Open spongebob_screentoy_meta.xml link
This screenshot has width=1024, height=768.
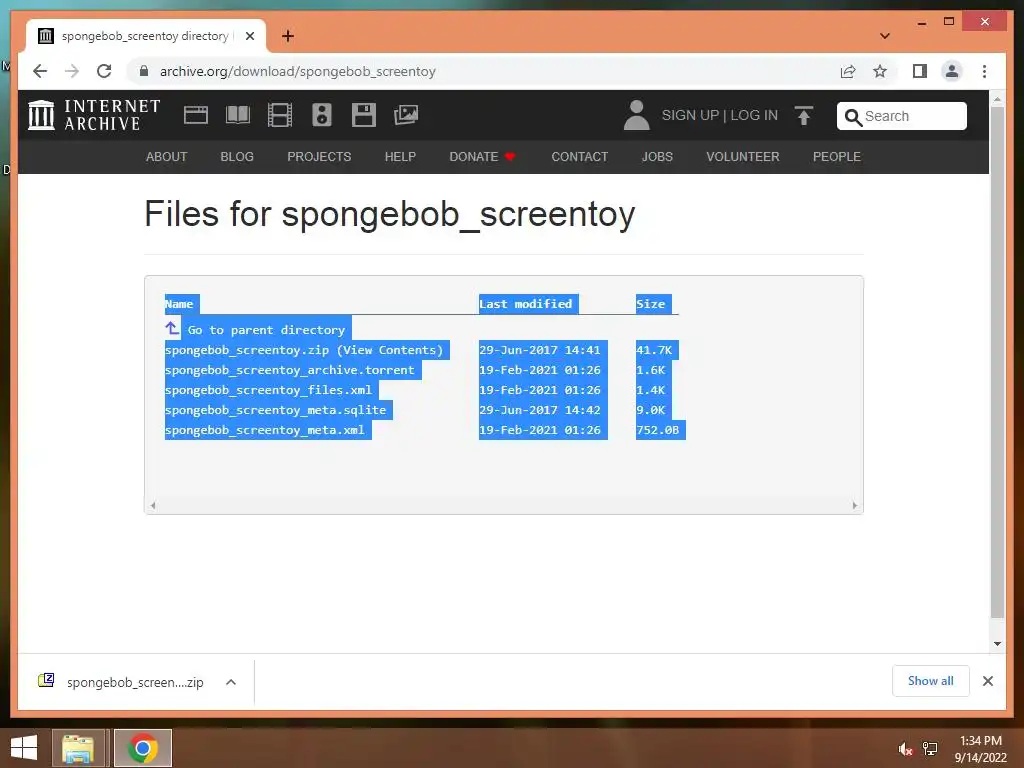tap(264, 430)
